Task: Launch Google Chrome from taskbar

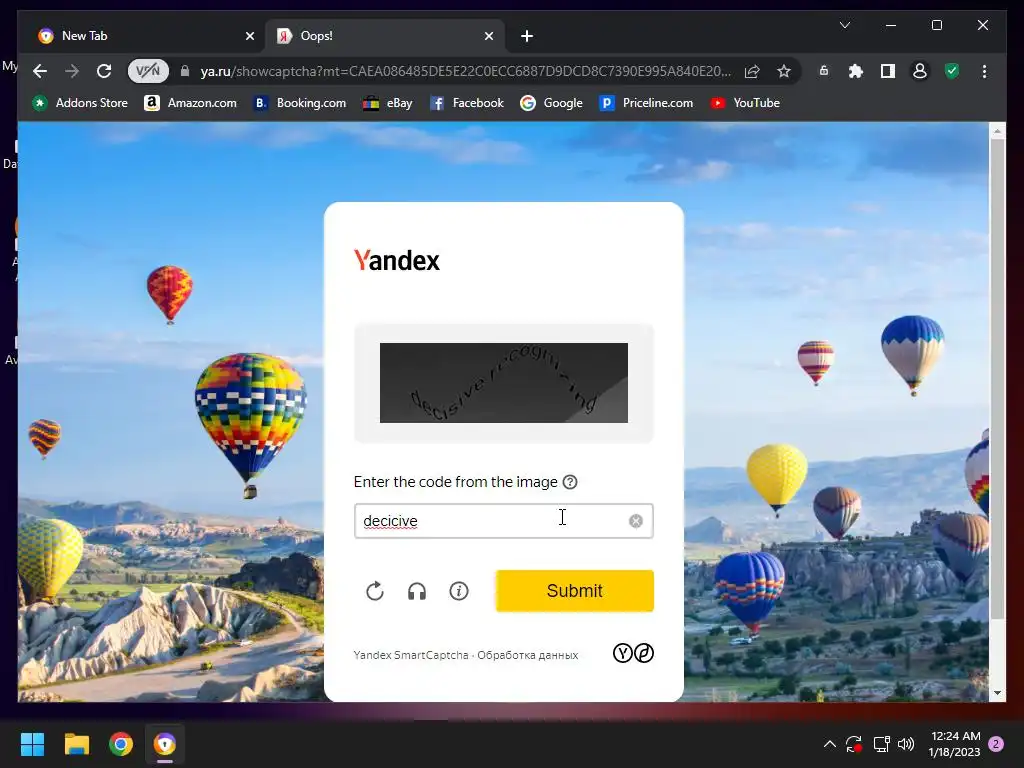Action: (x=121, y=744)
